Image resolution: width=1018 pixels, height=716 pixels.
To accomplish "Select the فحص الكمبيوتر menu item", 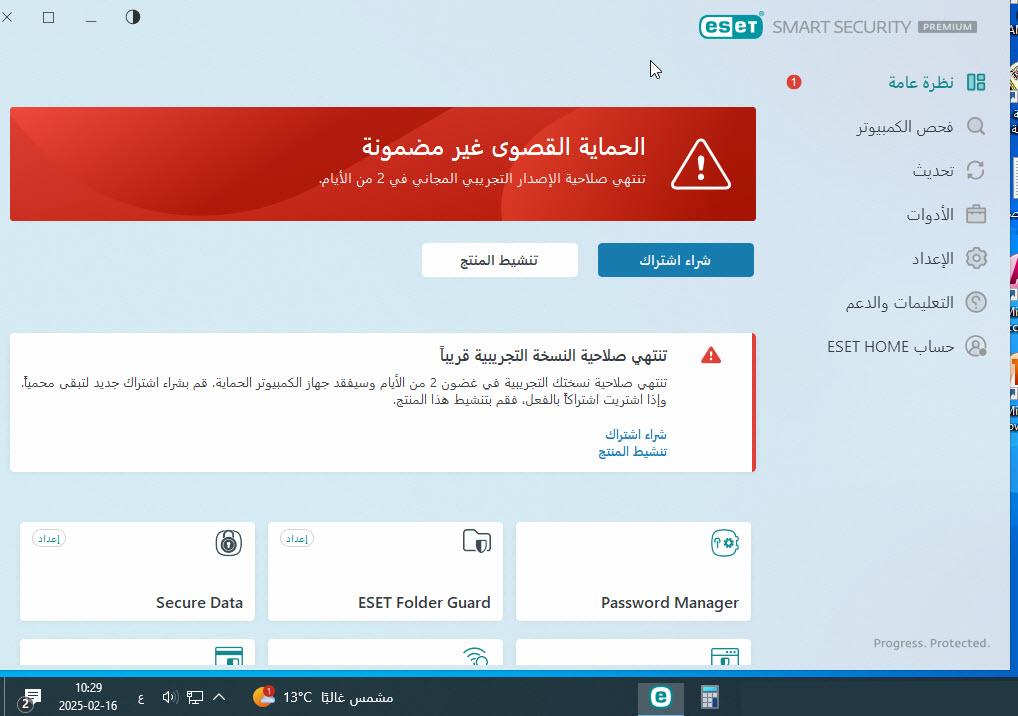I will 904,126.
